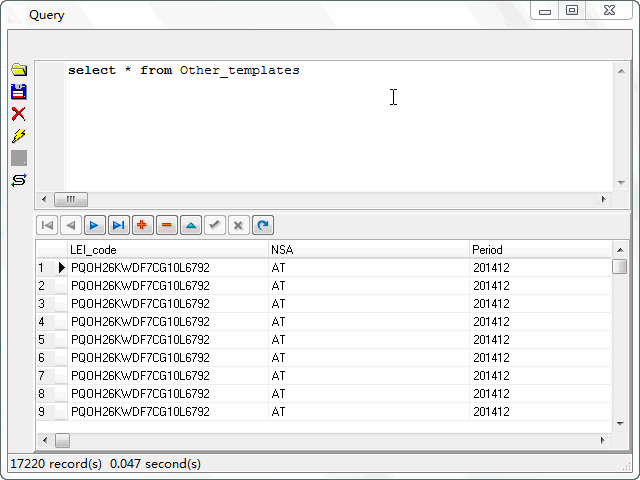Viewport: 640px width, 480px height.
Task: Go to next record with blue arrow
Action: (x=94, y=226)
